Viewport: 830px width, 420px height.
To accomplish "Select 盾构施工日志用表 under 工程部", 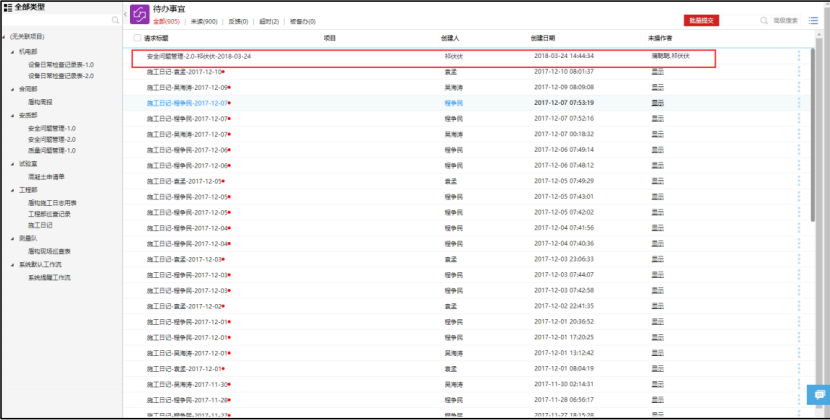I will (52, 203).
